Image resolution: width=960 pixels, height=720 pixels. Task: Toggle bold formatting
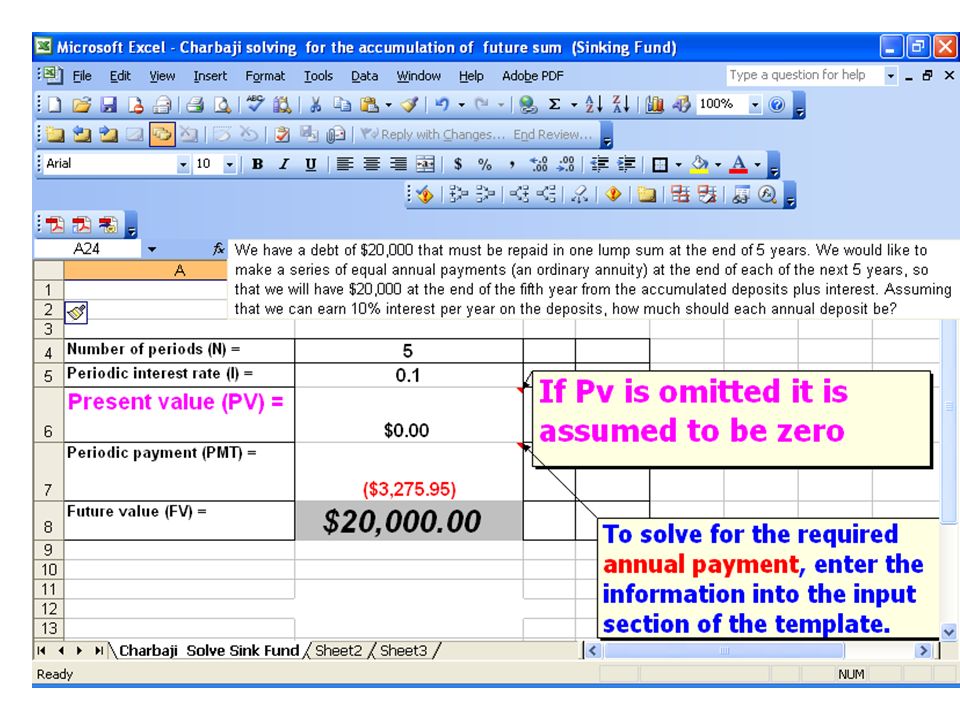pos(257,164)
